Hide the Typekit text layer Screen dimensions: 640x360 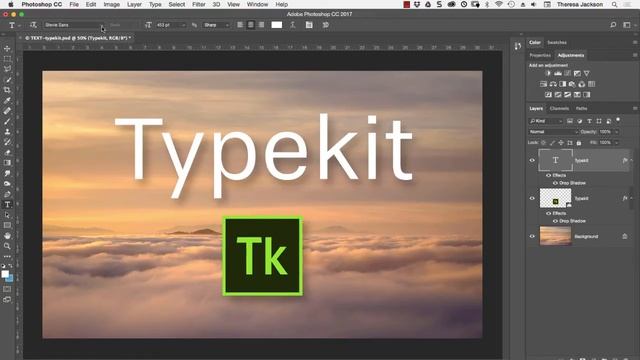point(532,160)
